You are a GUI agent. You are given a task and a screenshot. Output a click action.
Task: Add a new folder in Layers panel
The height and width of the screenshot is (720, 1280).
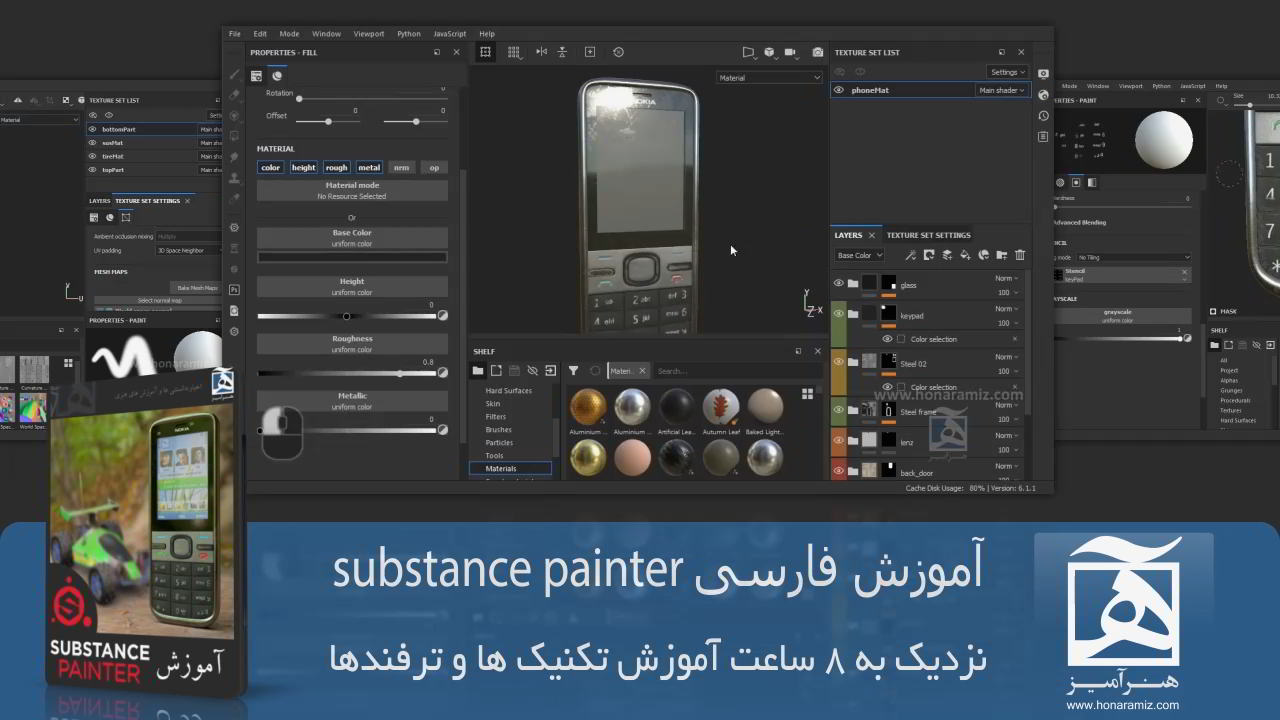click(x=1002, y=255)
